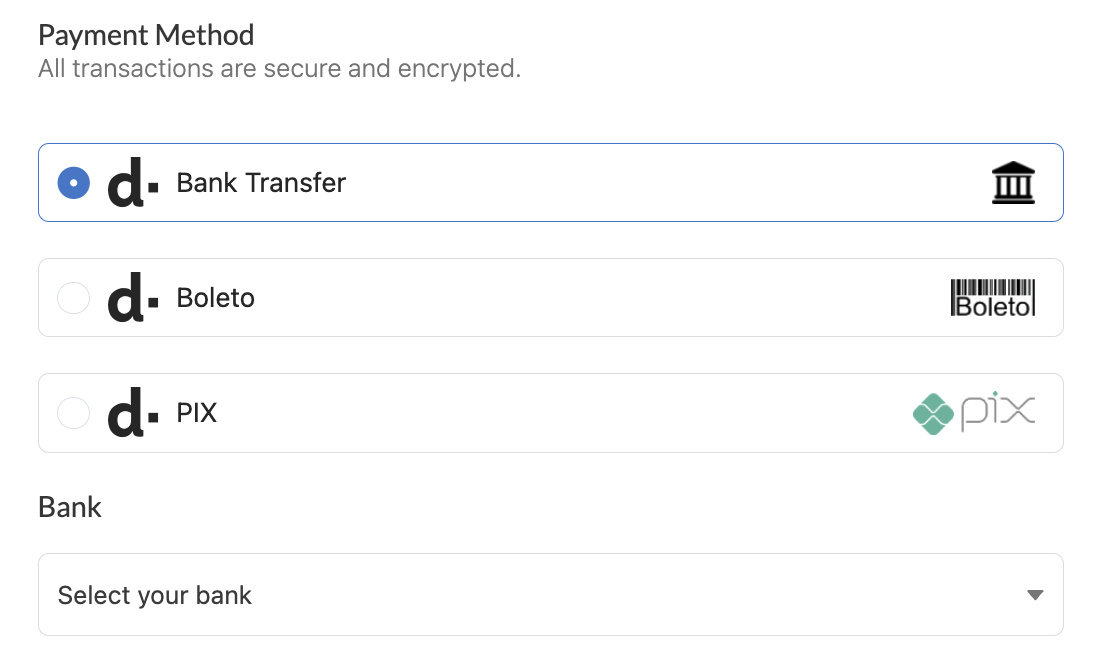Viewport: 1108px width, 662px height.
Task: Click the 'PIX' label text
Action: pyautogui.click(x=197, y=413)
